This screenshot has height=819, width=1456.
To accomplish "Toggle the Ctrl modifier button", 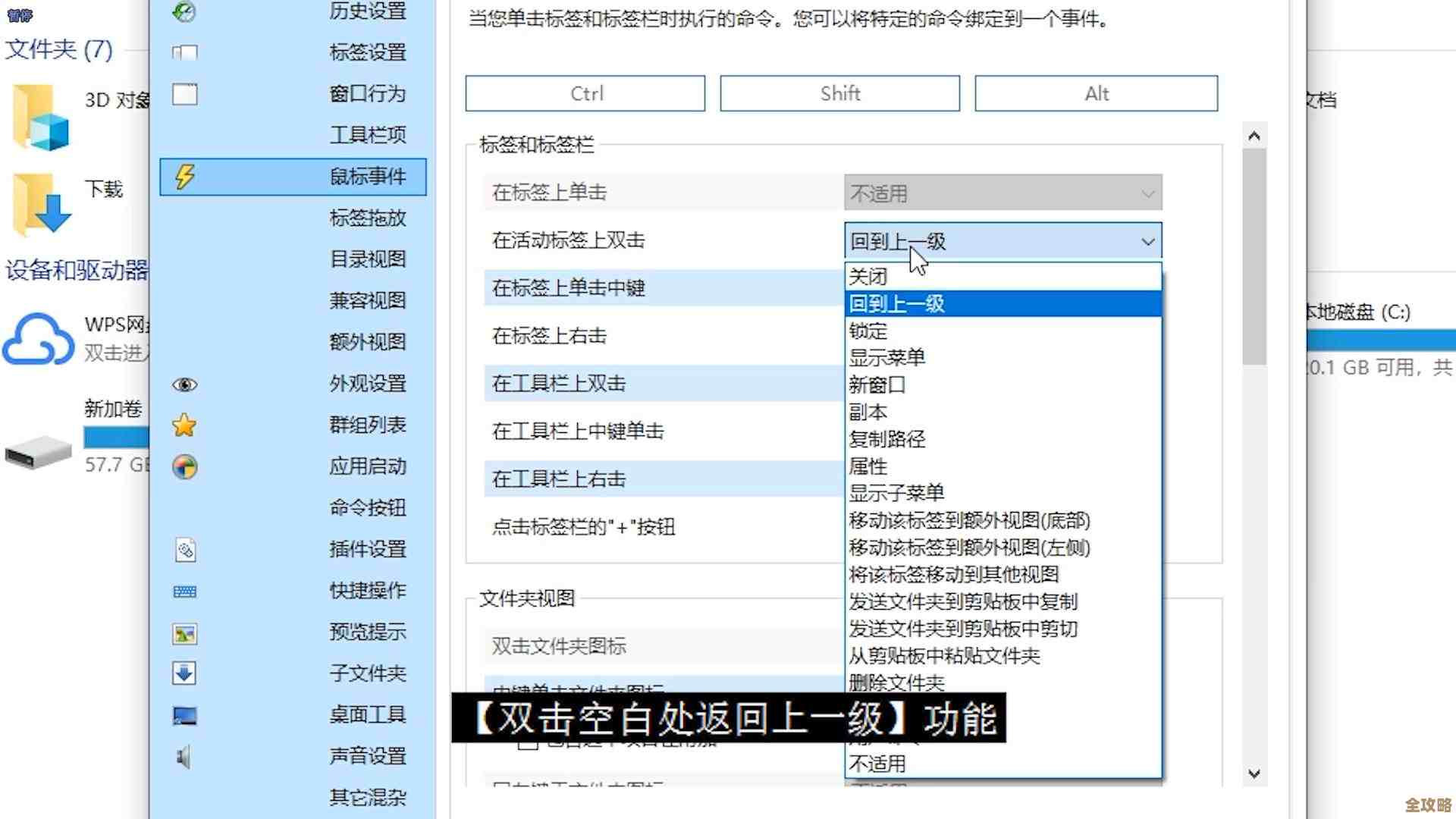I will [x=584, y=93].
